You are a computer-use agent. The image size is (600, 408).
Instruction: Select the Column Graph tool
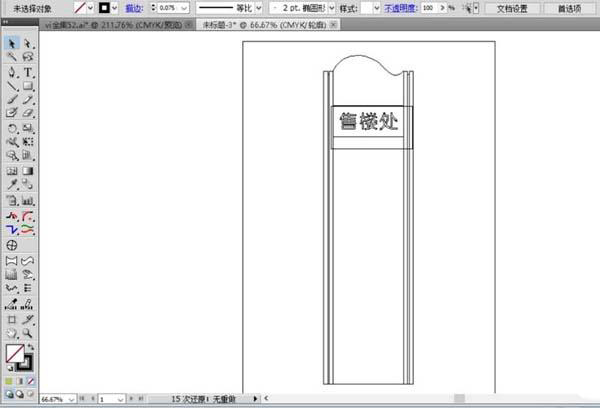pyautogui.click(x=28, y=200)
